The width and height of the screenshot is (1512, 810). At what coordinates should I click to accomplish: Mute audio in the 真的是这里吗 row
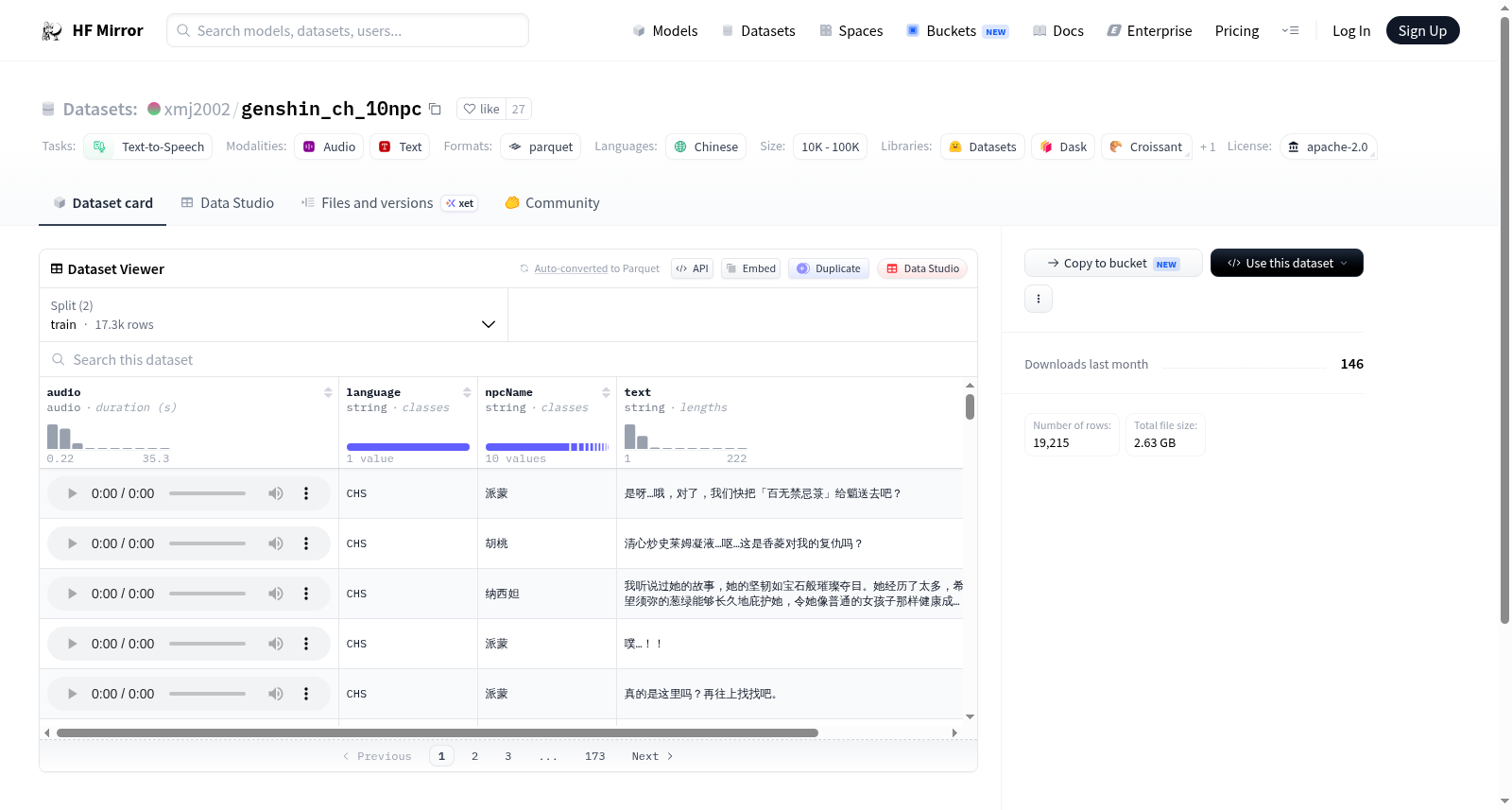click(x=275, y=694)
